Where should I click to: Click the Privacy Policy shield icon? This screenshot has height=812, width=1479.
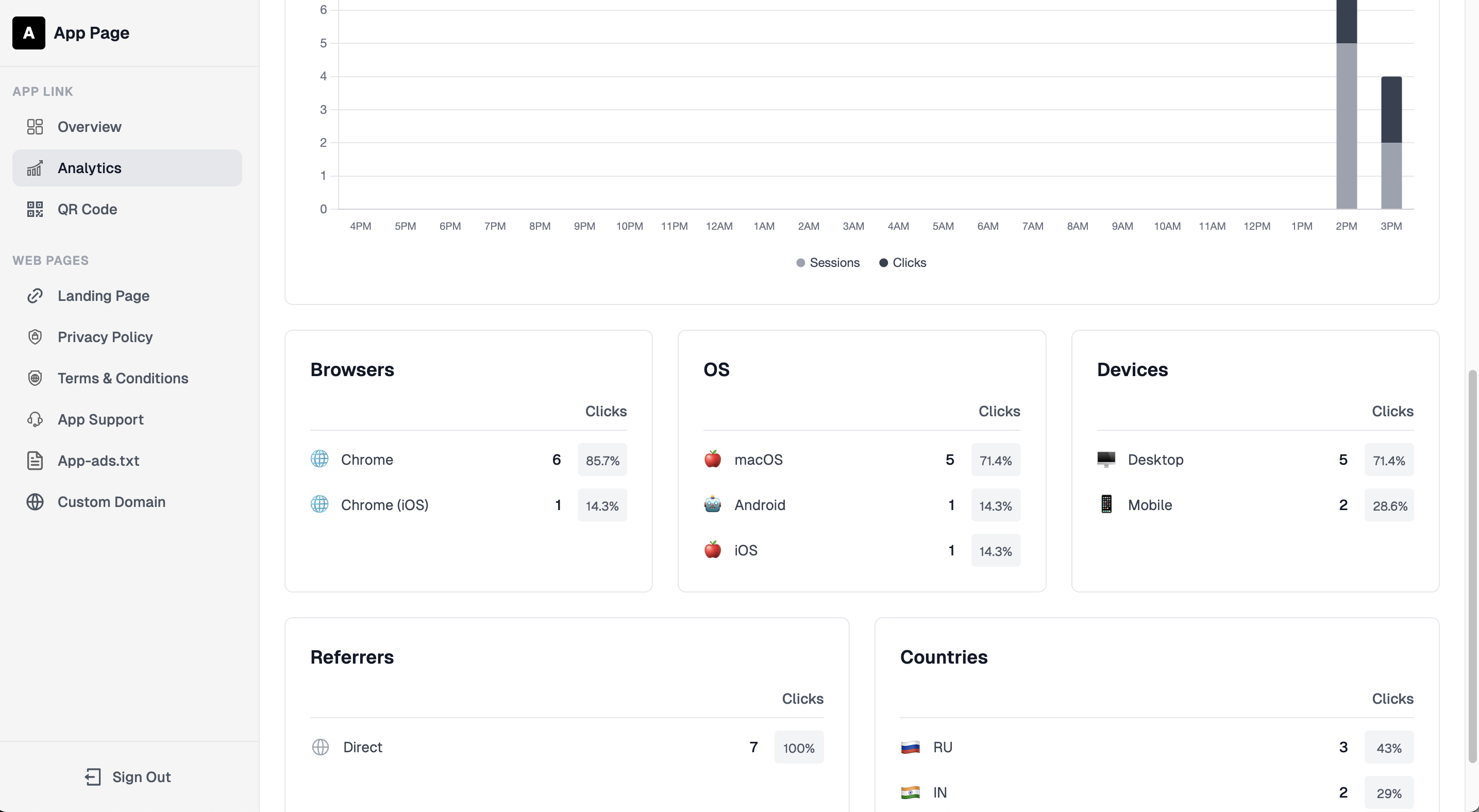click(x=35, y=337)
